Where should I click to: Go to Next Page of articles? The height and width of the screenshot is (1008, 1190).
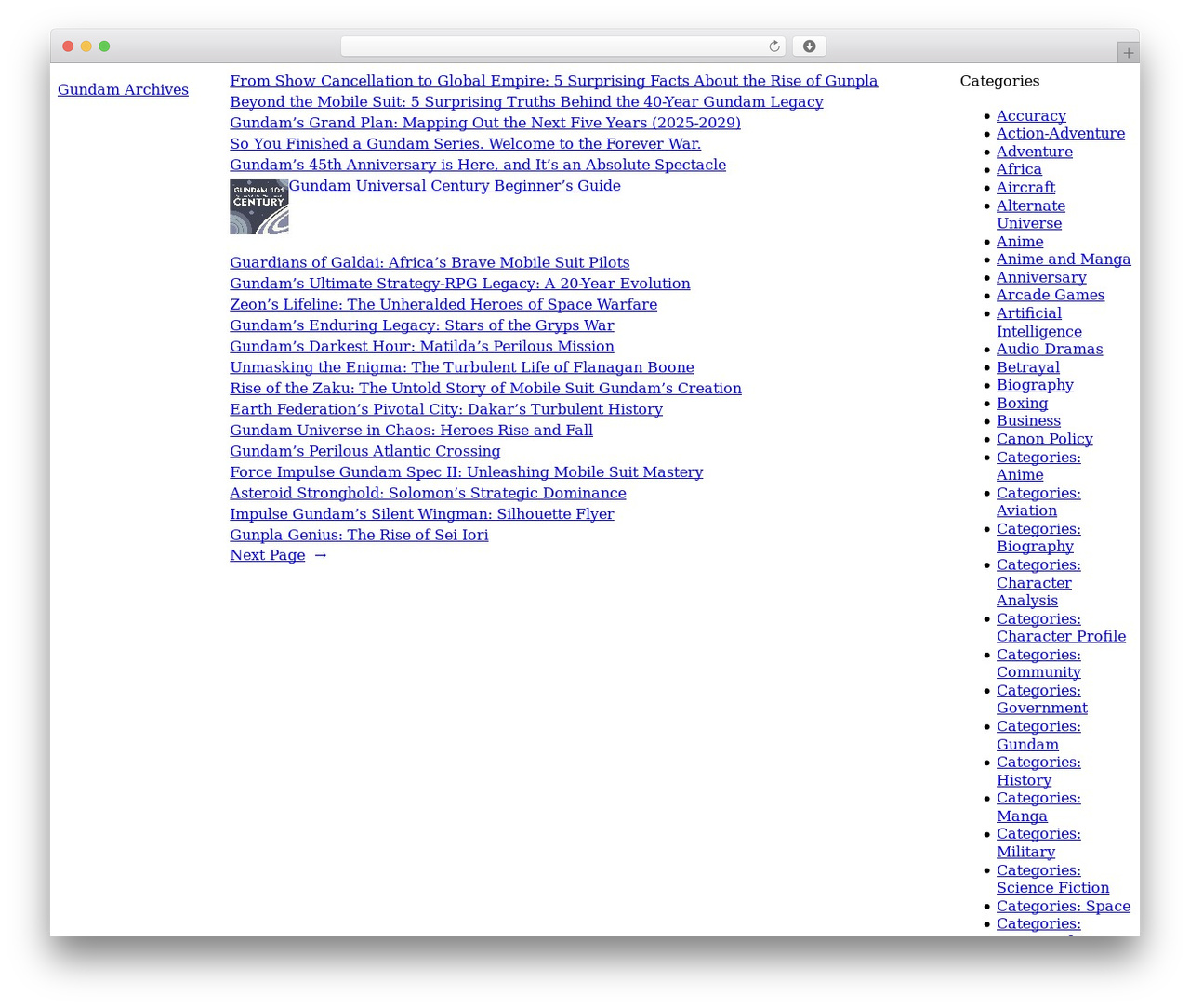[x=279, y=555]
